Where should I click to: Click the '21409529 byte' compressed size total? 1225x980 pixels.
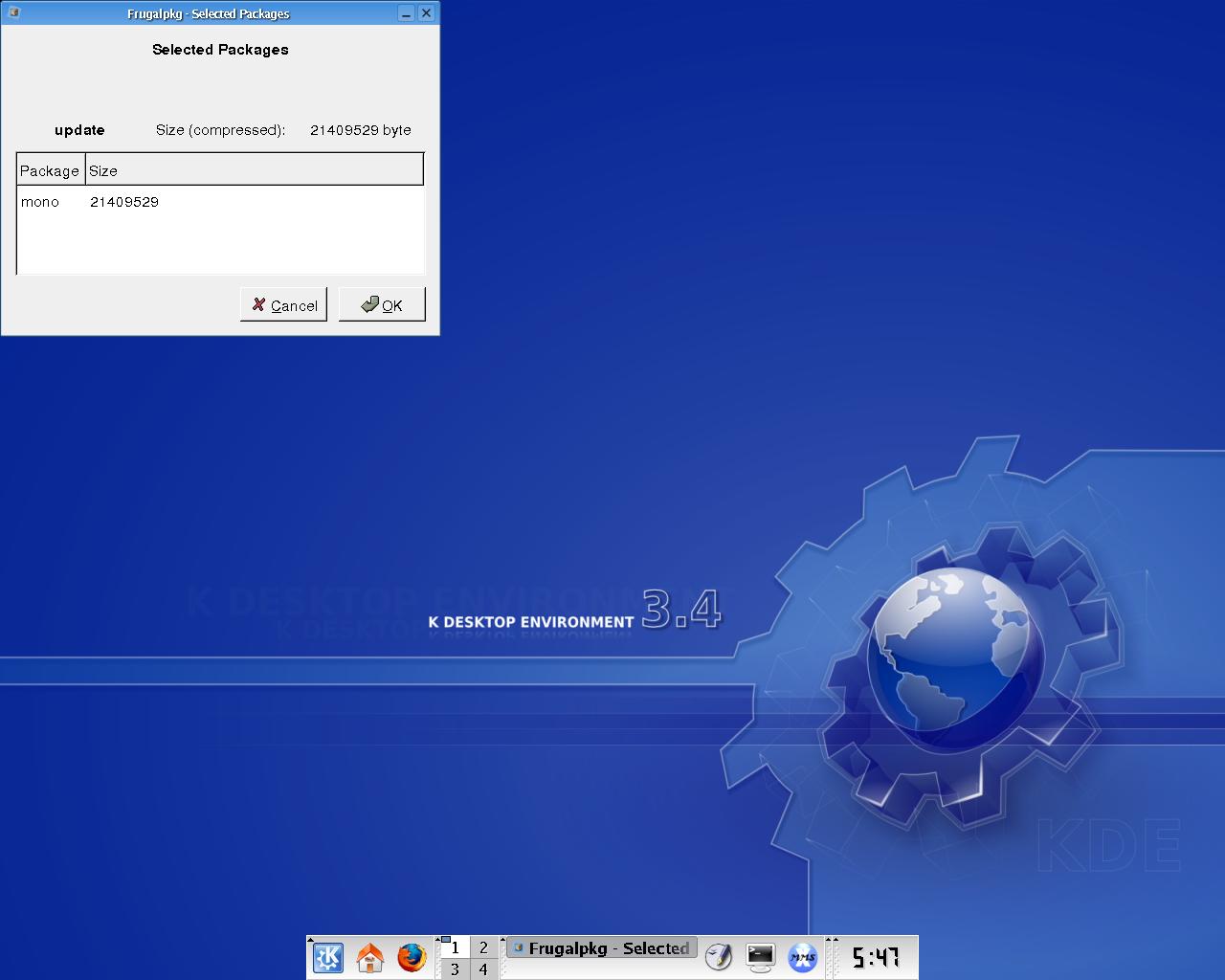point(361,130)
